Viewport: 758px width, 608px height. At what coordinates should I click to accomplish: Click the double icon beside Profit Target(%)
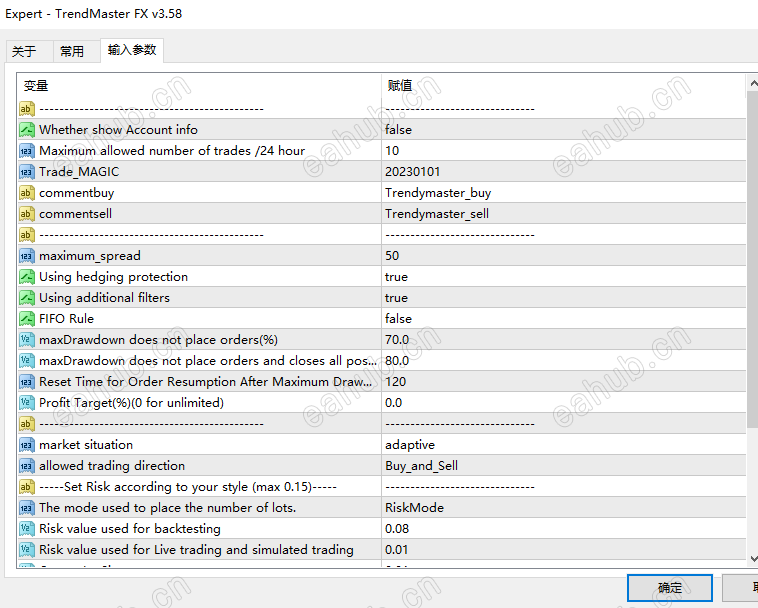pos(27,403)
